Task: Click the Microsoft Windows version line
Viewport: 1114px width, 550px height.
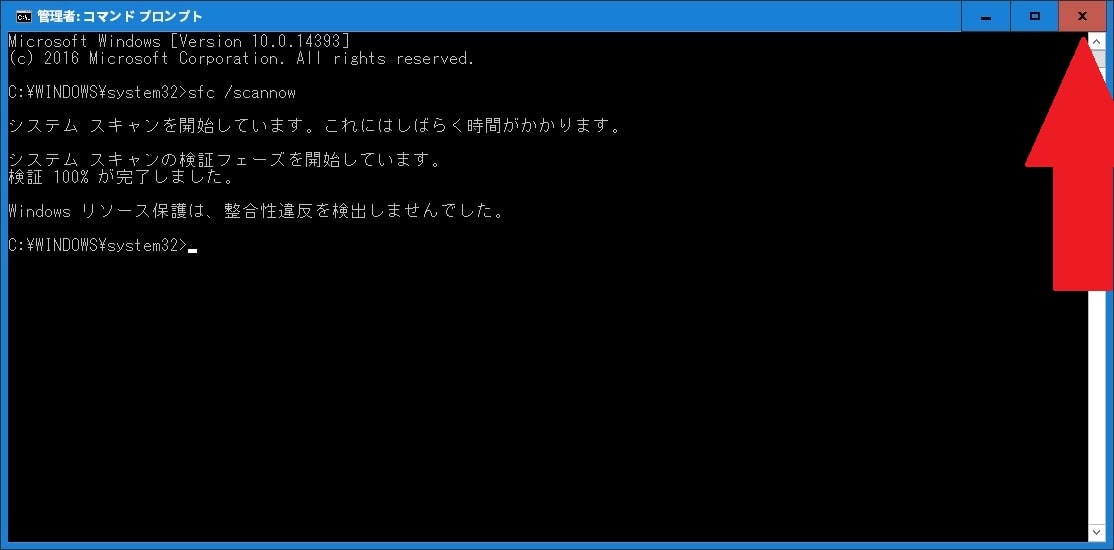Action: [x=178, y=41]
